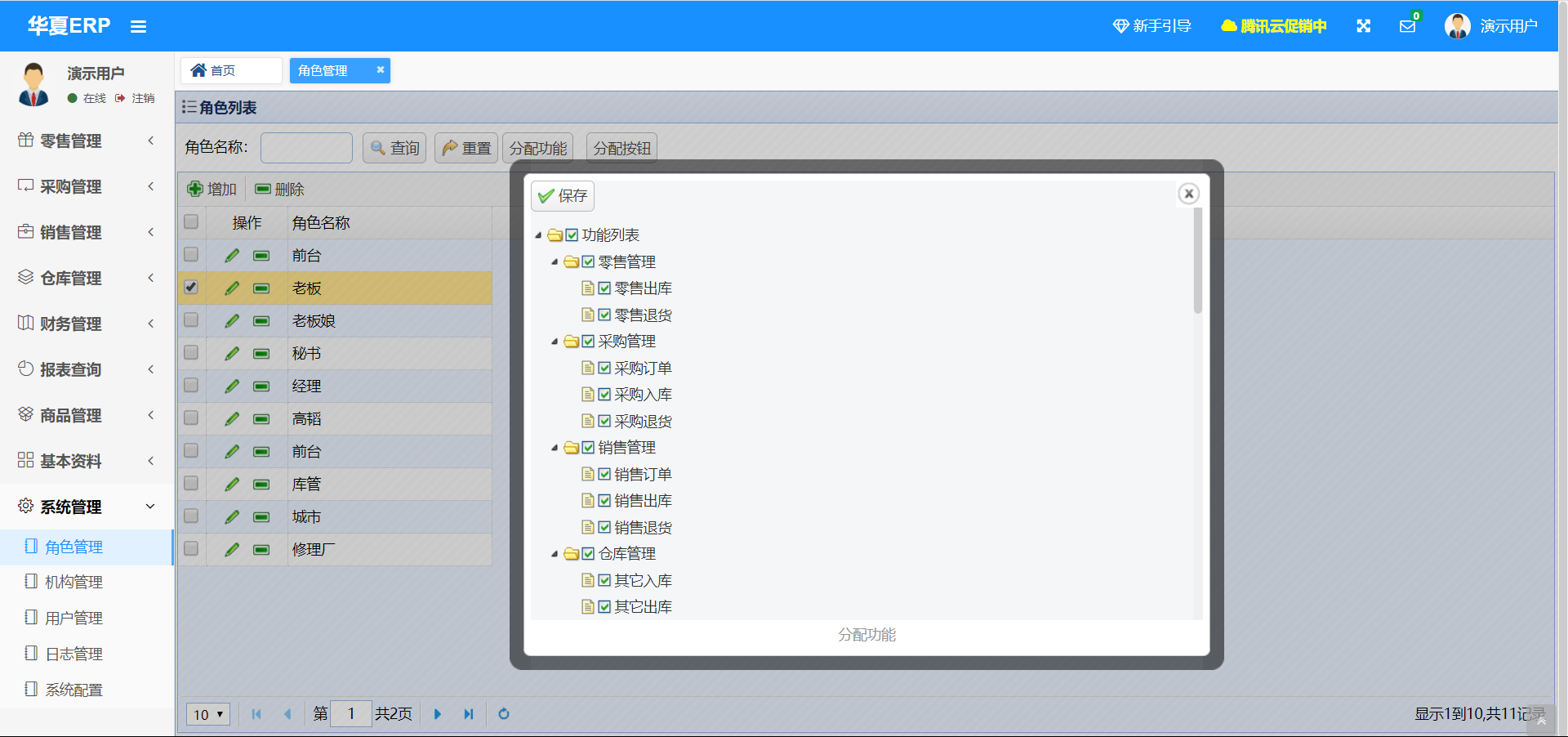
Task: Open 系统配置 in the sidebar
Action: coord(87,690)
